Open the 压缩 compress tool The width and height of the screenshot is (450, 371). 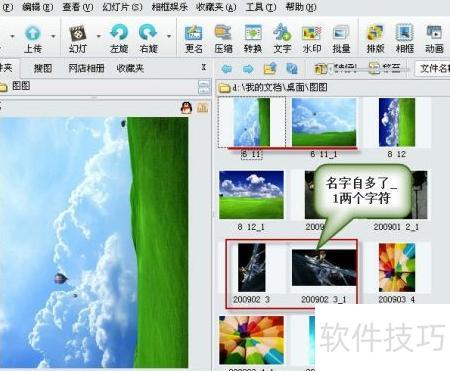point(223,39)
